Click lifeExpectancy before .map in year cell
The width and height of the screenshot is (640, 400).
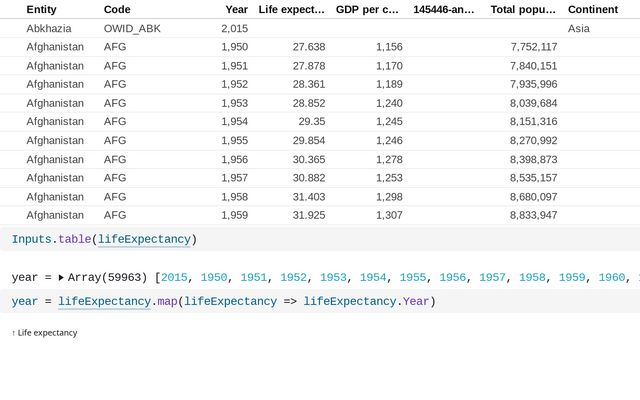tap(104, 301)
